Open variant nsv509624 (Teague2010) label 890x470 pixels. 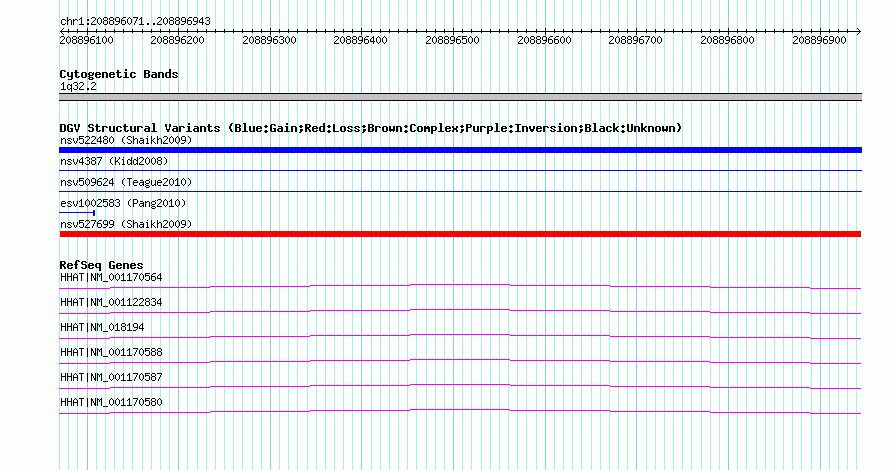tap(126, 182)
